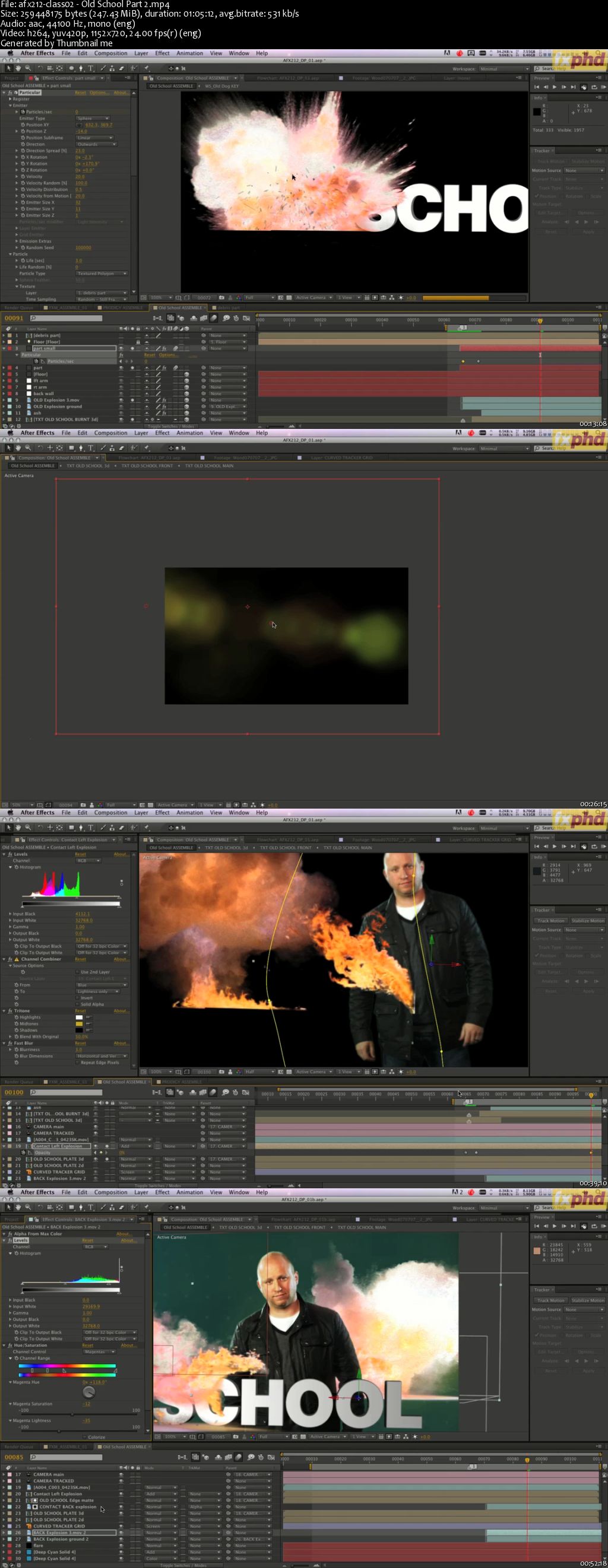Select the Zoom tool in the 00:13:08 frame
Image resolution: width=608 pixels, height=1568 pixels.
(x=27, y=68)
